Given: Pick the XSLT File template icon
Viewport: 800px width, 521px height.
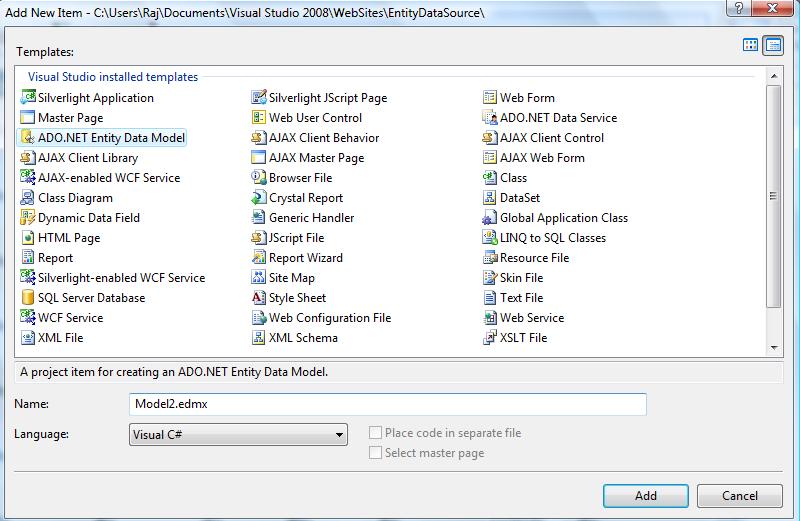Looking at the screenshot, I should click(x=490, y=337).
